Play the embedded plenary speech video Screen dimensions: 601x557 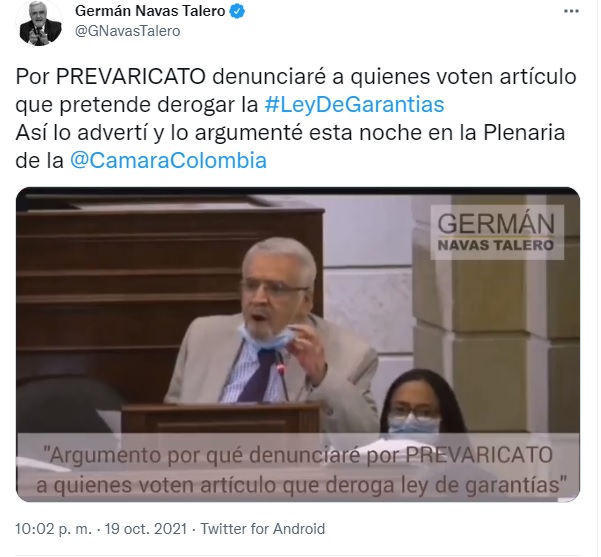[298, 345]
